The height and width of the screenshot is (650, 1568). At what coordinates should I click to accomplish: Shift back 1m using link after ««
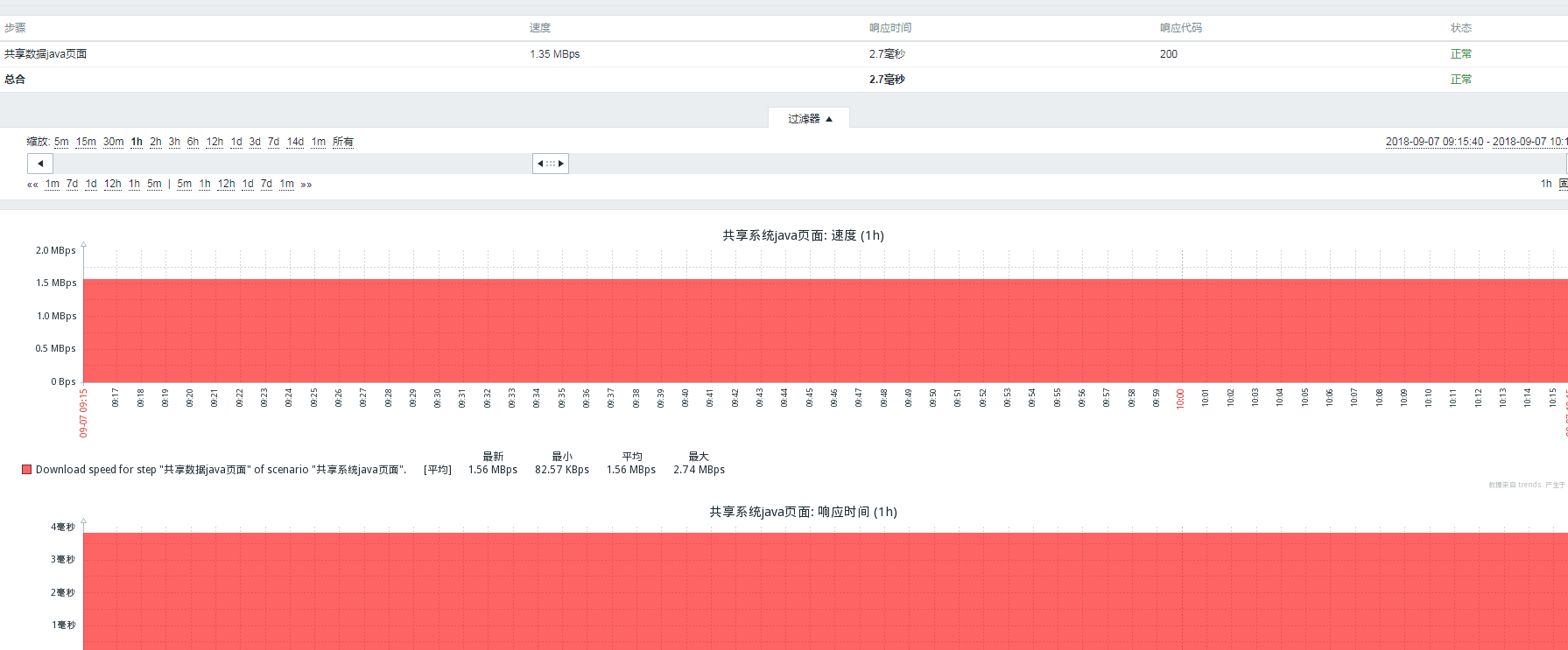pyautogui.click(x=53, y=185)
